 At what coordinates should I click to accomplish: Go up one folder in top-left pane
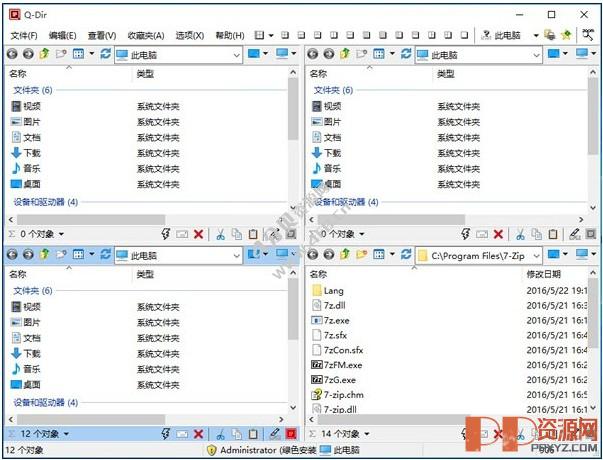(44, 54)
